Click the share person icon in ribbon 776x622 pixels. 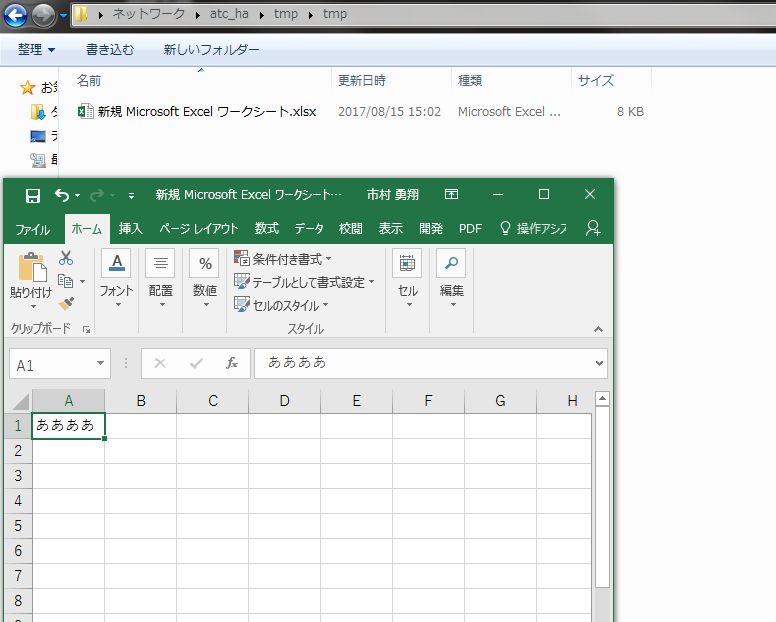point(593,228)
